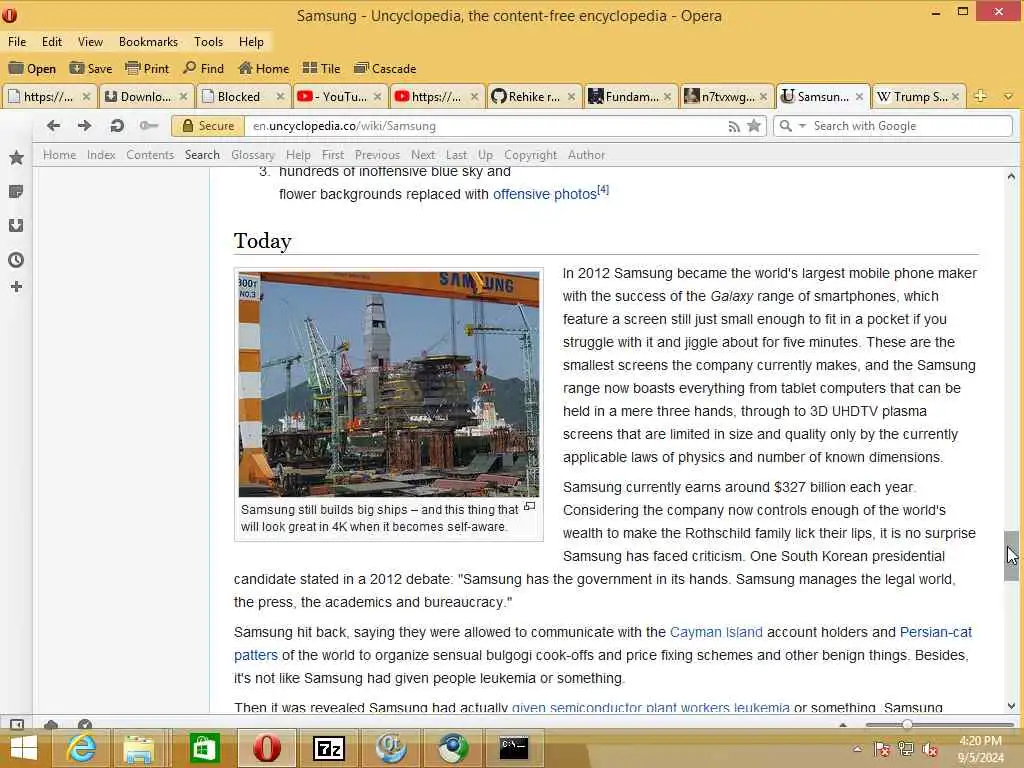Switch to the Rehike r... tab
Screen dimensions: 1024x768
point(533,97)
